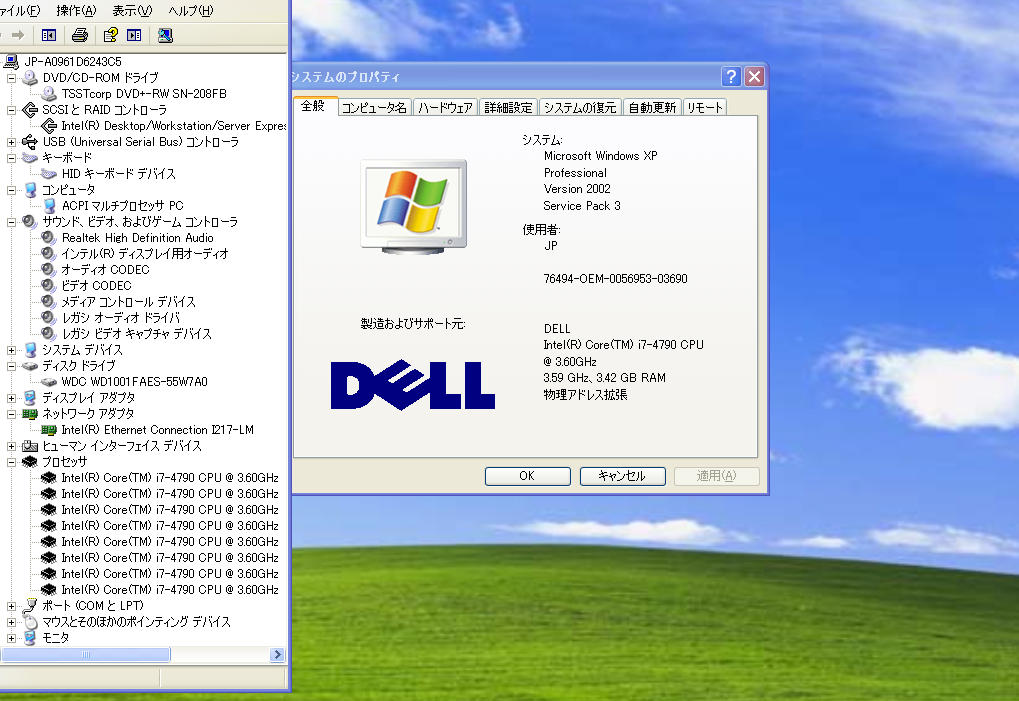Click the printer icon in Device Manager toolbar
The width and height of the screenshot is (1019, 701).
click(x=80, y=35)
